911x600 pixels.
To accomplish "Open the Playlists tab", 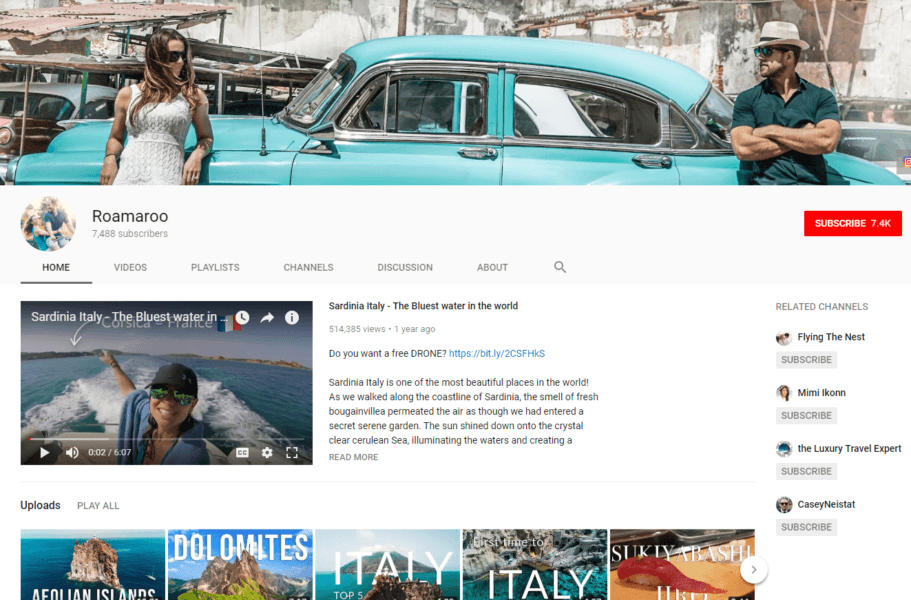I will [215, 267].
